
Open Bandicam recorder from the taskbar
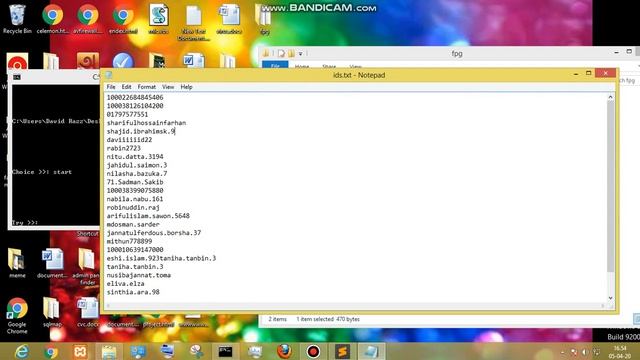pos(313,351)
